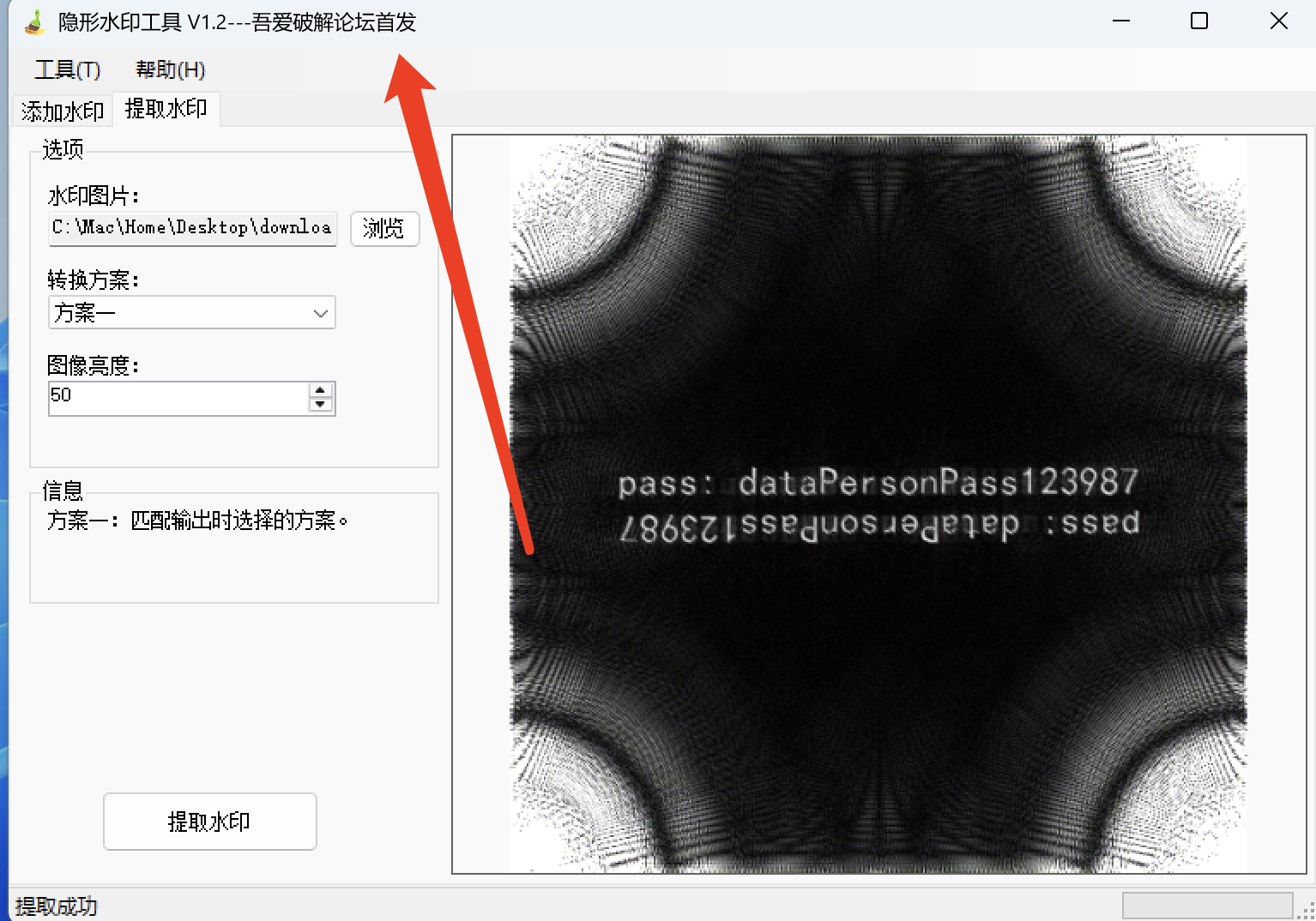Click the 水印图片 file path field
The width and height of the screenshot is (1316, 921).
pos(192,228)
